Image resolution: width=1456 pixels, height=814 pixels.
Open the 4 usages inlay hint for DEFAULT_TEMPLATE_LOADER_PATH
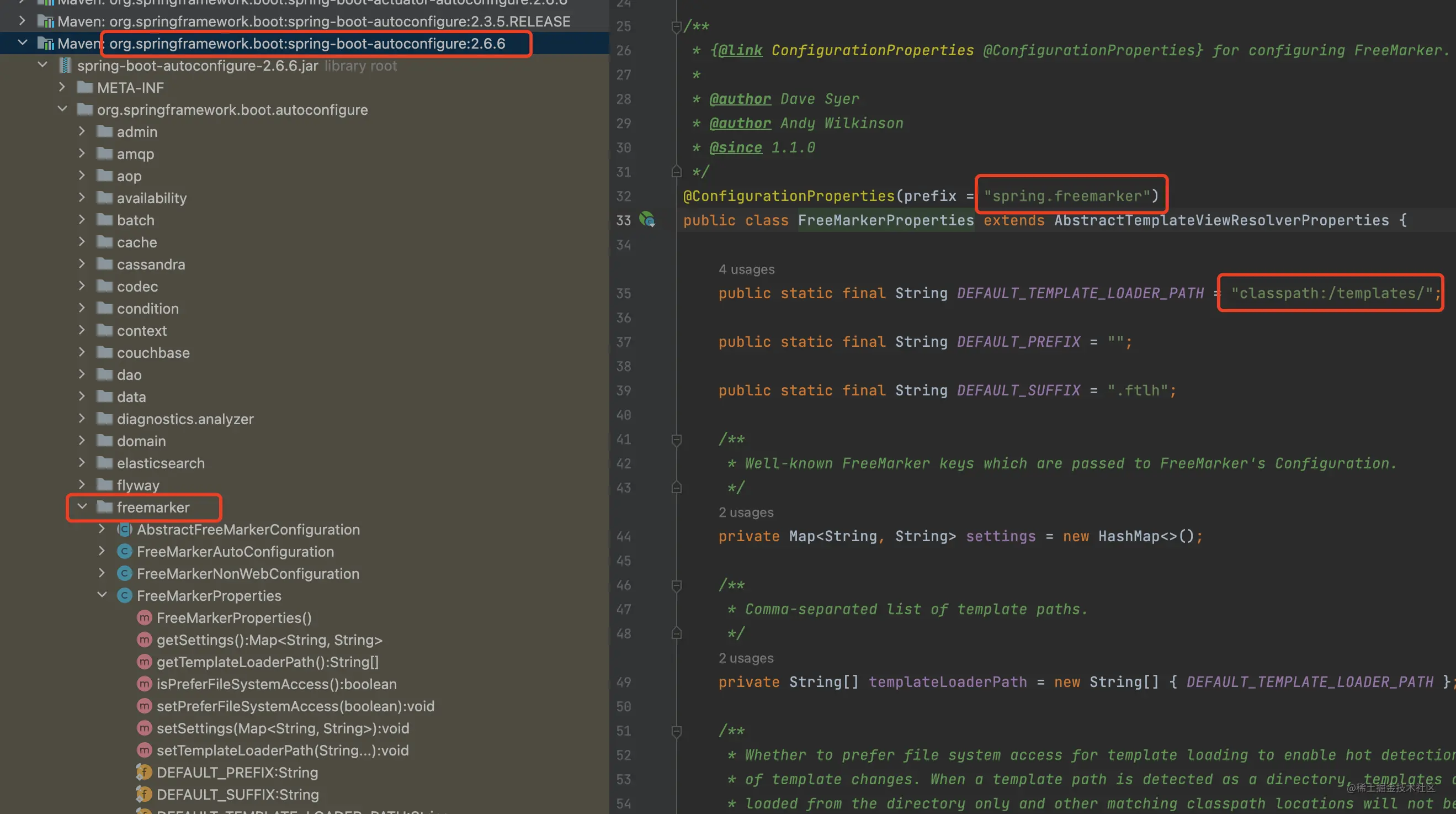pos(746,269)
